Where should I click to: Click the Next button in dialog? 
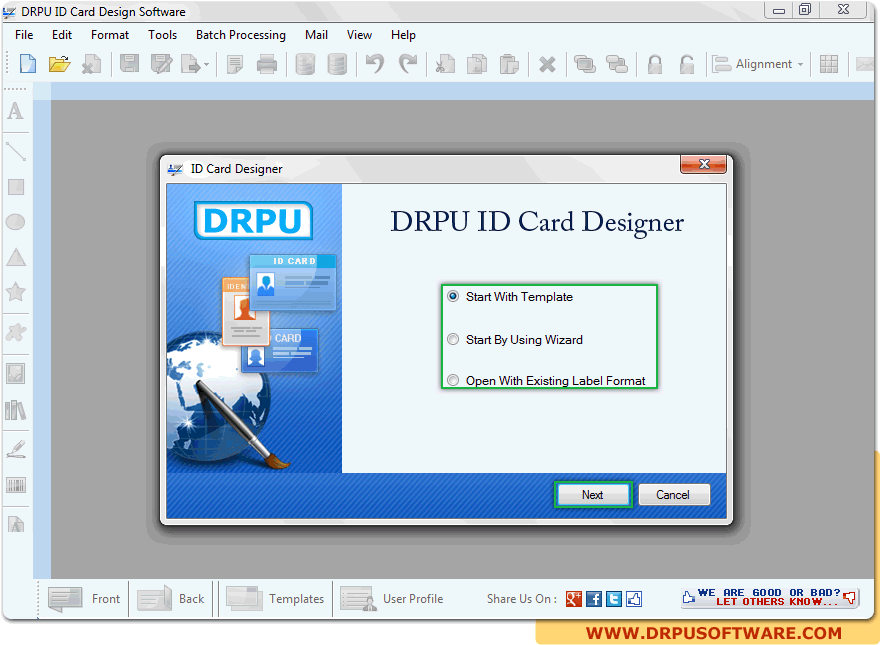[x=593, y=495]
